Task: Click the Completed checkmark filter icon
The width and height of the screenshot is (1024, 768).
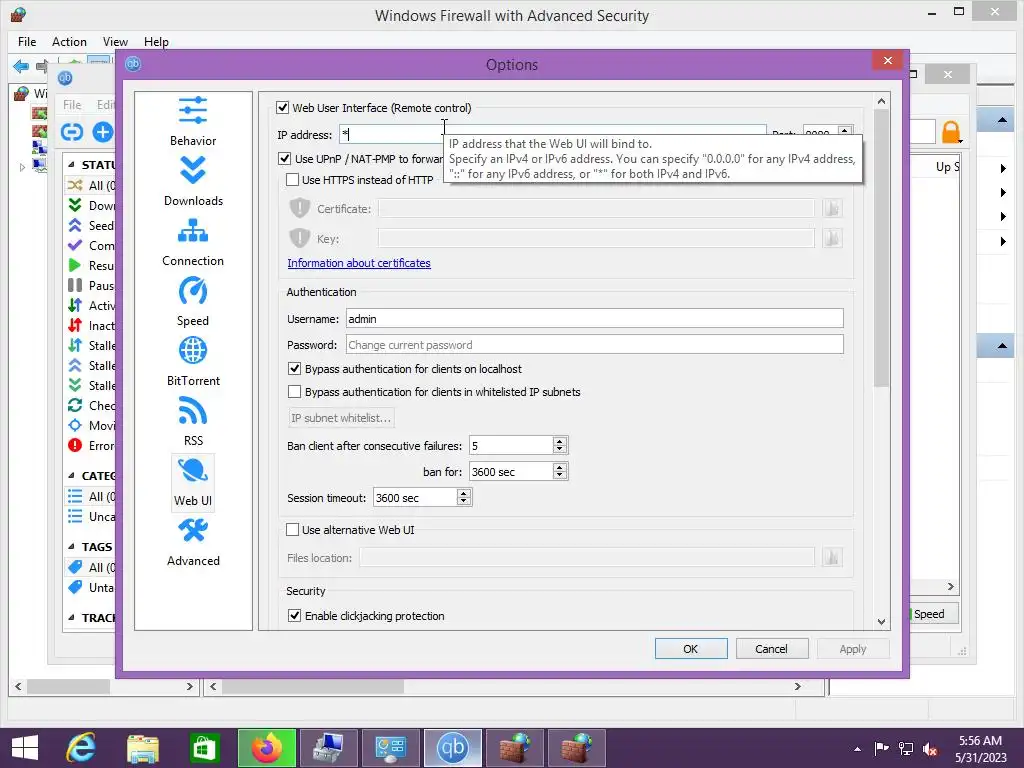Action: tap(75, 246)
